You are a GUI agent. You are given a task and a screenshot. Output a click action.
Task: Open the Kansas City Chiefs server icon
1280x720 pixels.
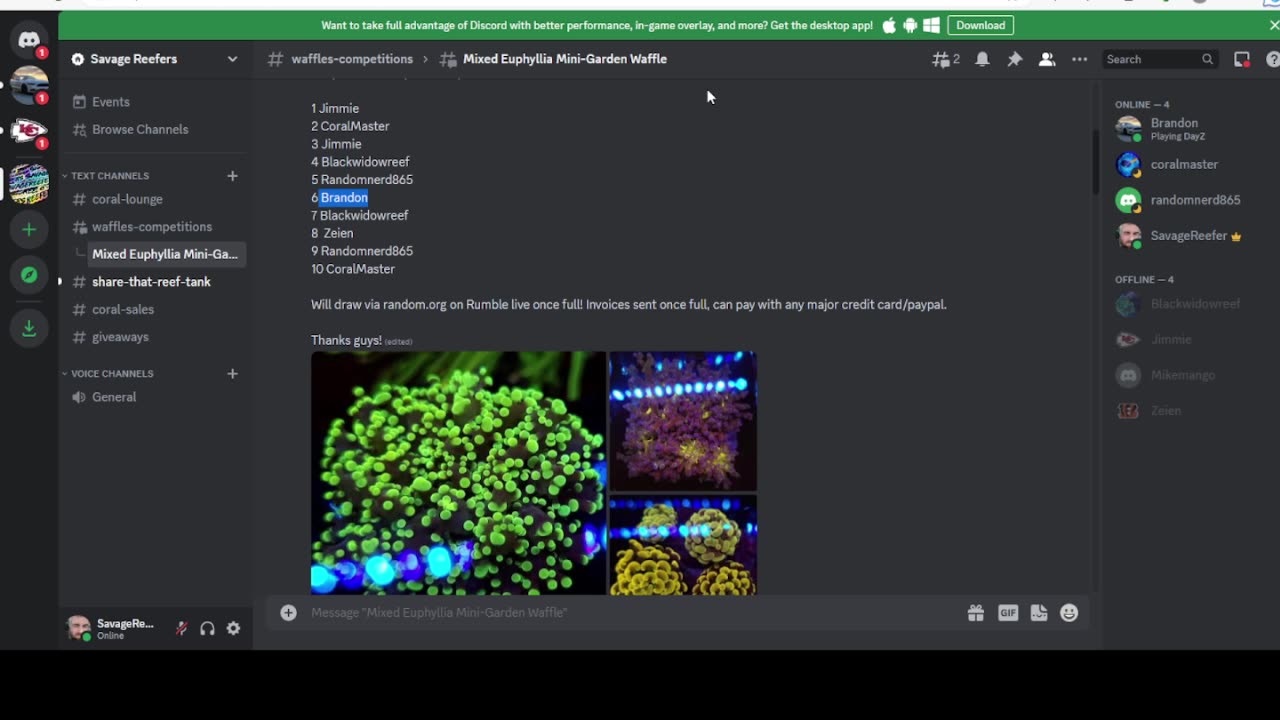pos(28,131)
